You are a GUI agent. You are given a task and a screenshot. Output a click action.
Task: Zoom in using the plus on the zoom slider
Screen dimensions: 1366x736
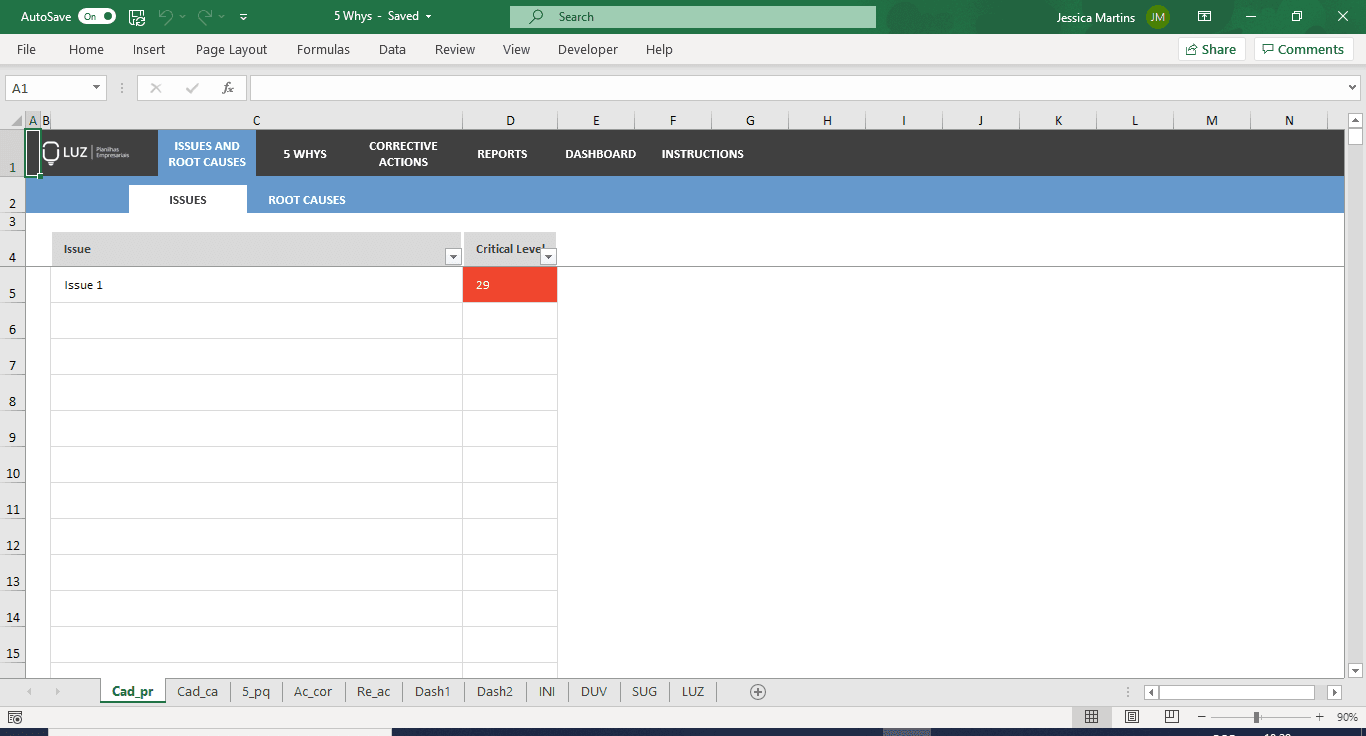coord(1318,716)
